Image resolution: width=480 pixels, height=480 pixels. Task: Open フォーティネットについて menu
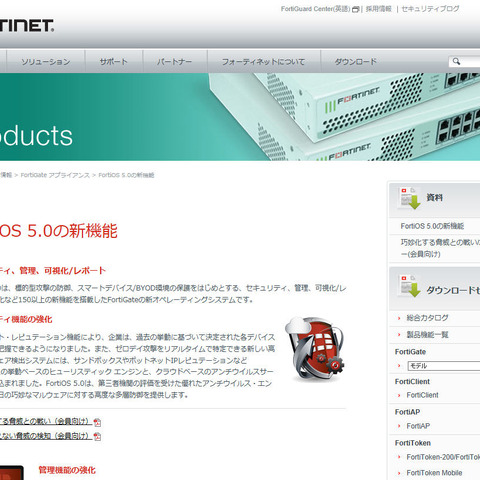point(264,62)
